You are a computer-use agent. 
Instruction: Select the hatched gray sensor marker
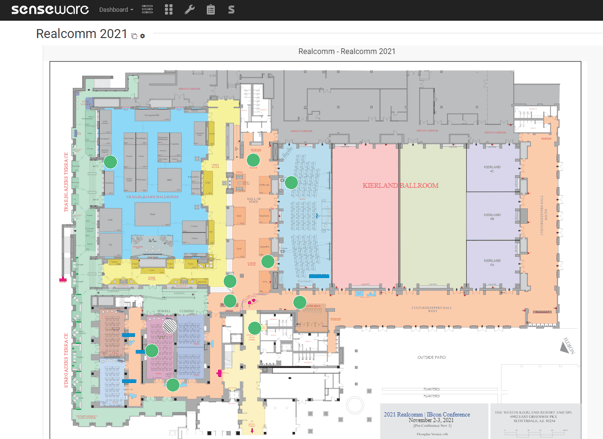(170, 326)
